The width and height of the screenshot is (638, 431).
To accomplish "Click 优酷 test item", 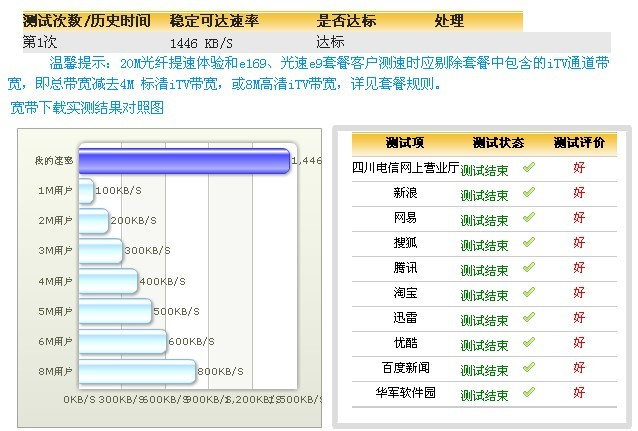I will point(405,343).
